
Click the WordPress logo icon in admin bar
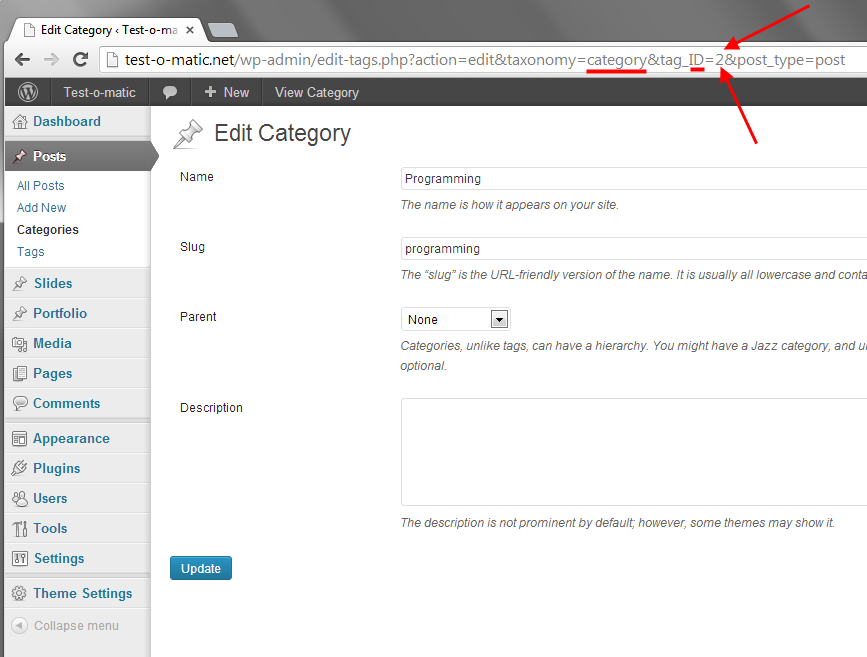click(28, 92)
